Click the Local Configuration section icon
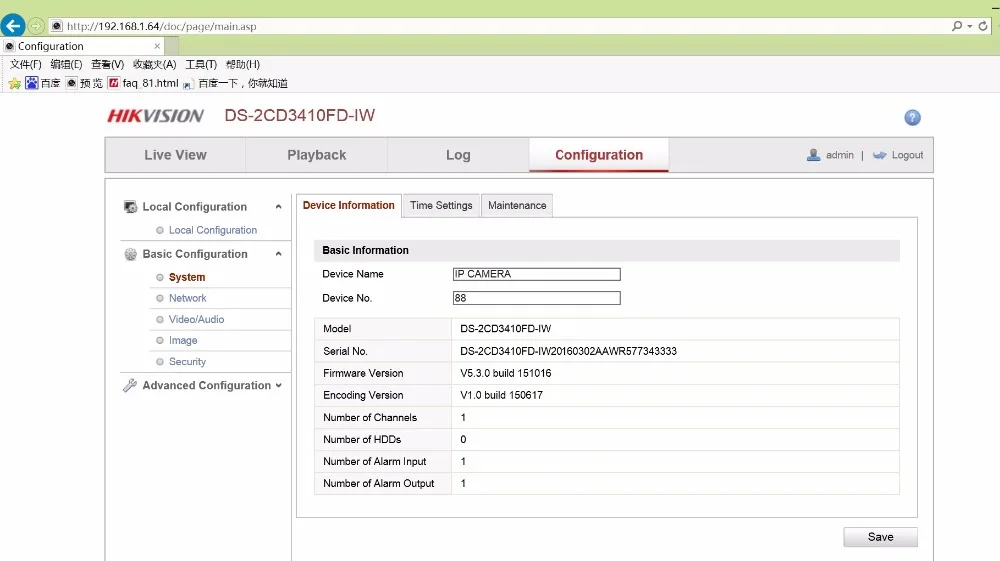This screenshot has height=561, width=1000. 131,207
